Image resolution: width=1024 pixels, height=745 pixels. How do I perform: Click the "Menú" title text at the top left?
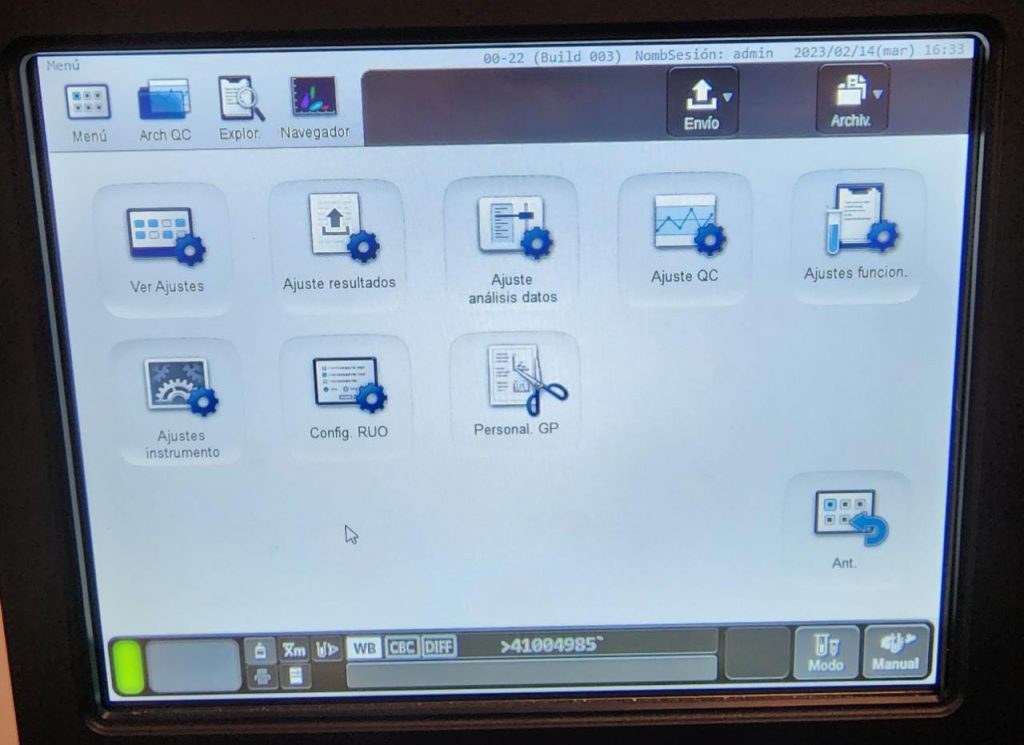coord(63,65)
